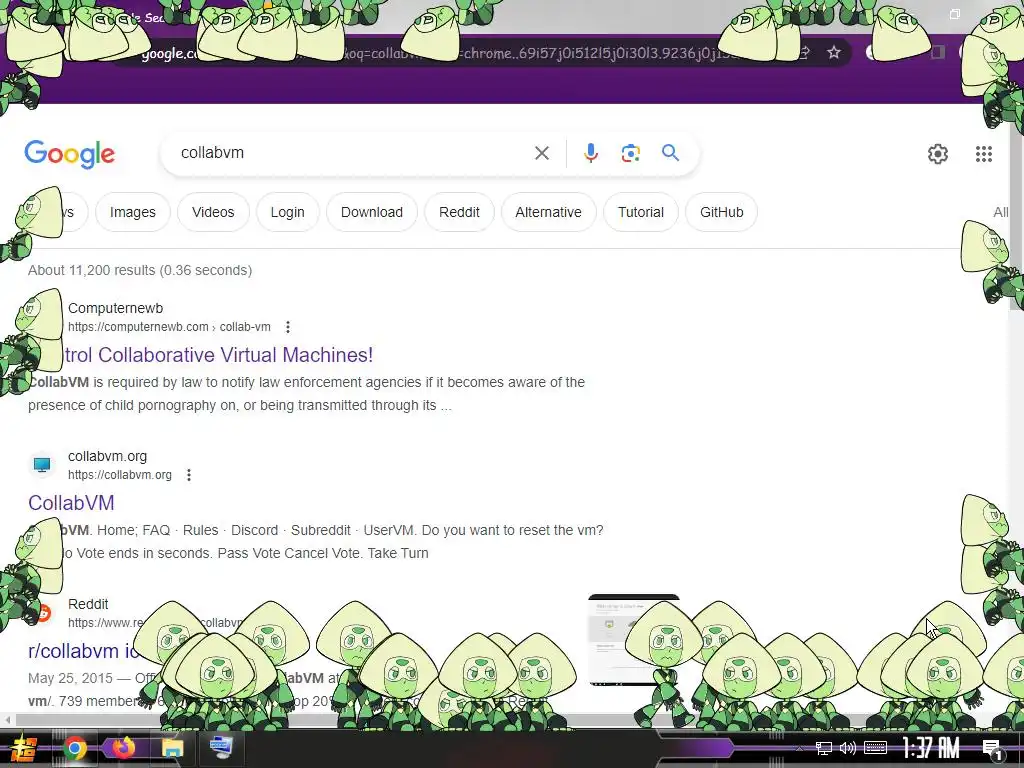Clear the search box with the X icon
The image size is (1024, 768).
coord(541,153)
